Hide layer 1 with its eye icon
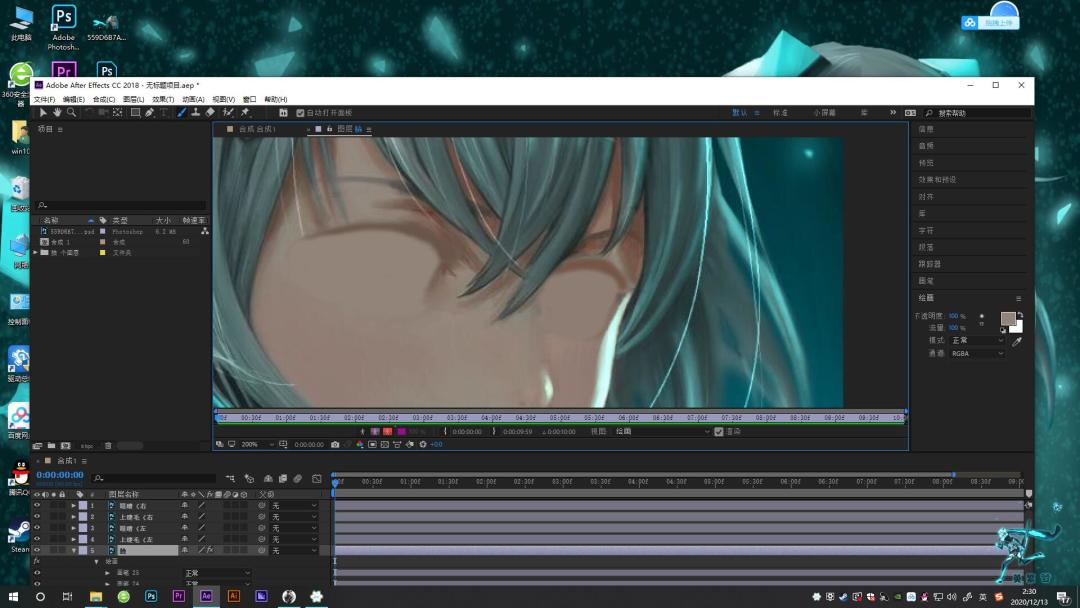 click(37, 505)
